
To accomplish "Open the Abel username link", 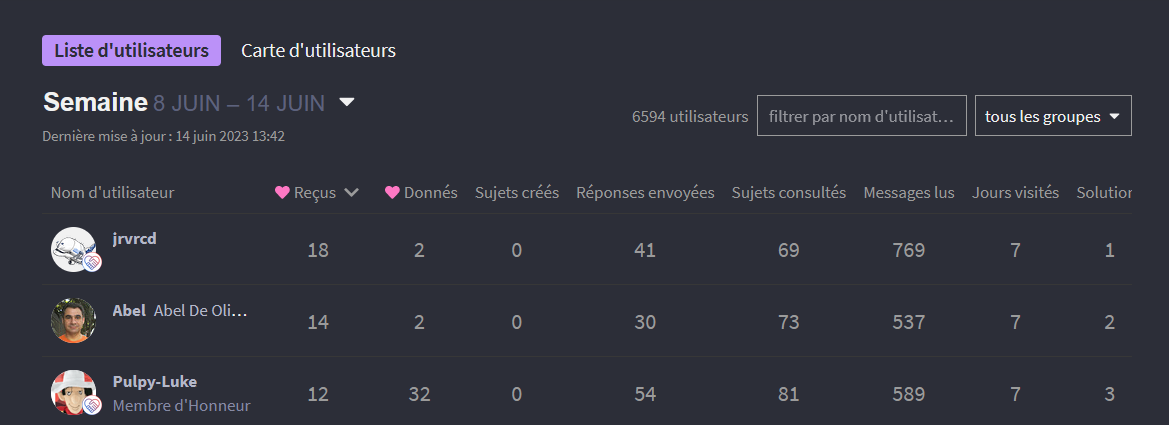I will tap(129, 310).
